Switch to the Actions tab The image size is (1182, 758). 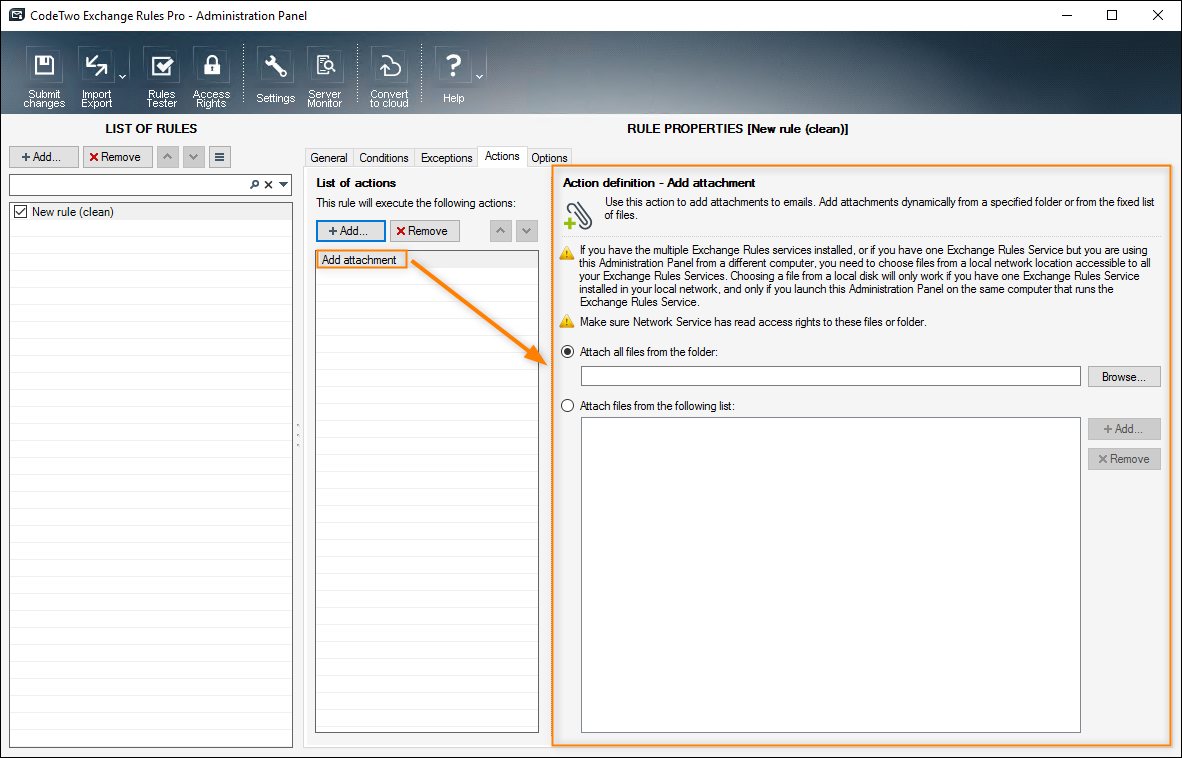[x=502, y=156]
